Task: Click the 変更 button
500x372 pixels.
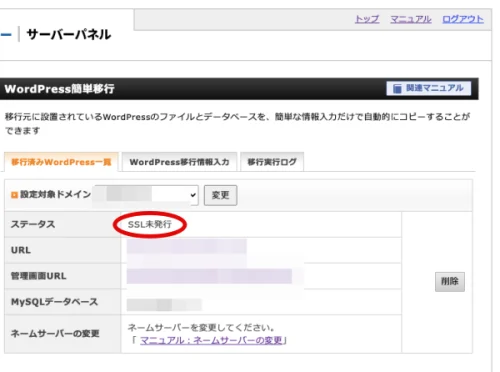Action: [220, 195]
